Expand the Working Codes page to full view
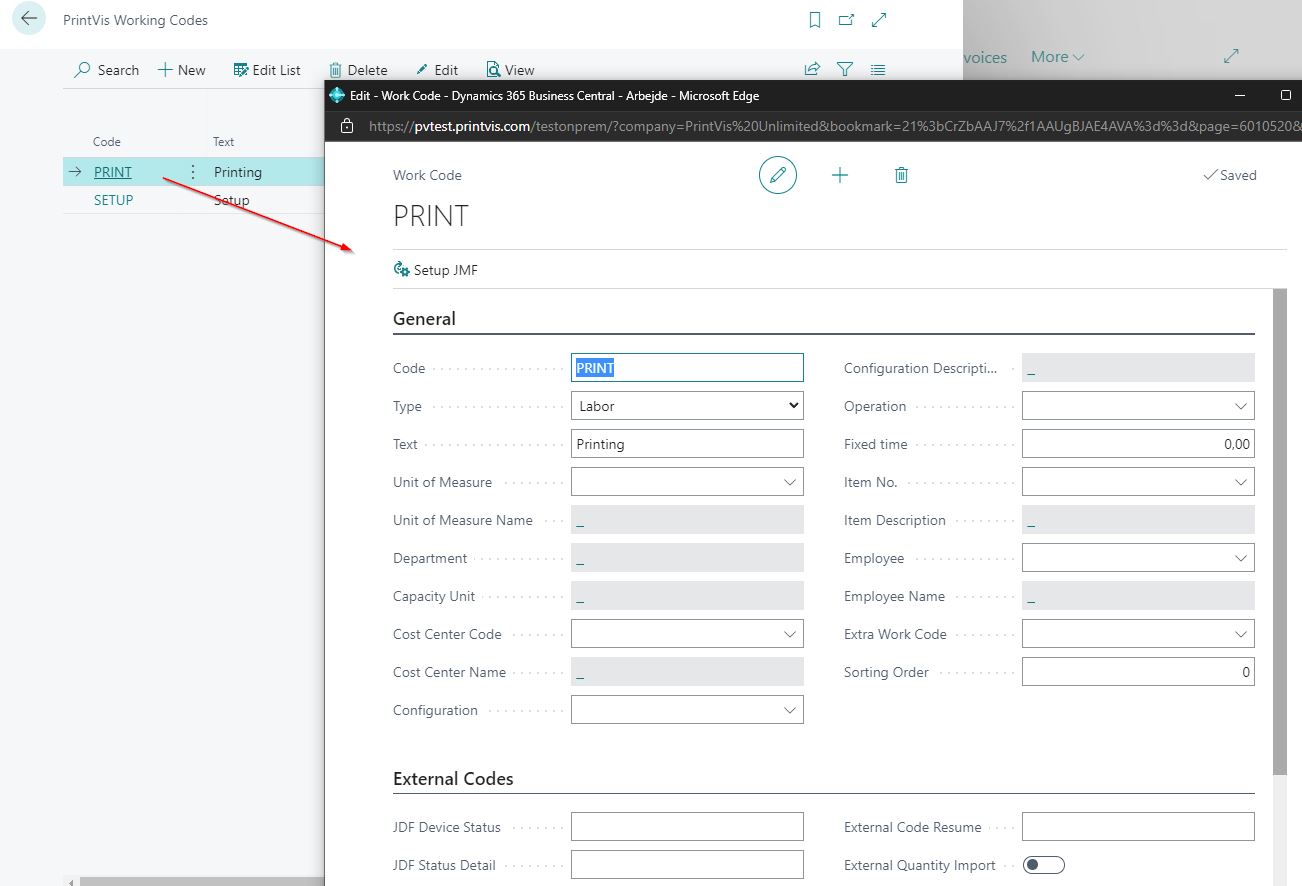The height and width of the screenshot is (886, 1302). point(879,20)
